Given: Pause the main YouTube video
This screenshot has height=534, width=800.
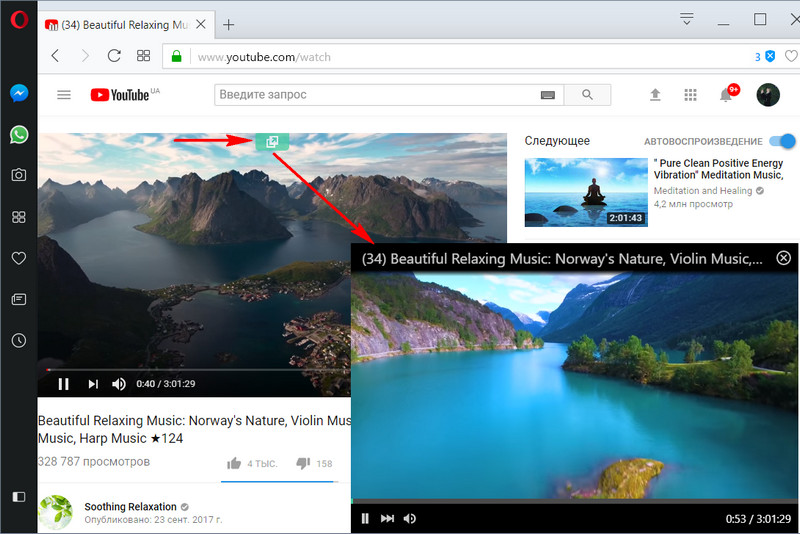Looking at the screenshot, I should [63, 384].
